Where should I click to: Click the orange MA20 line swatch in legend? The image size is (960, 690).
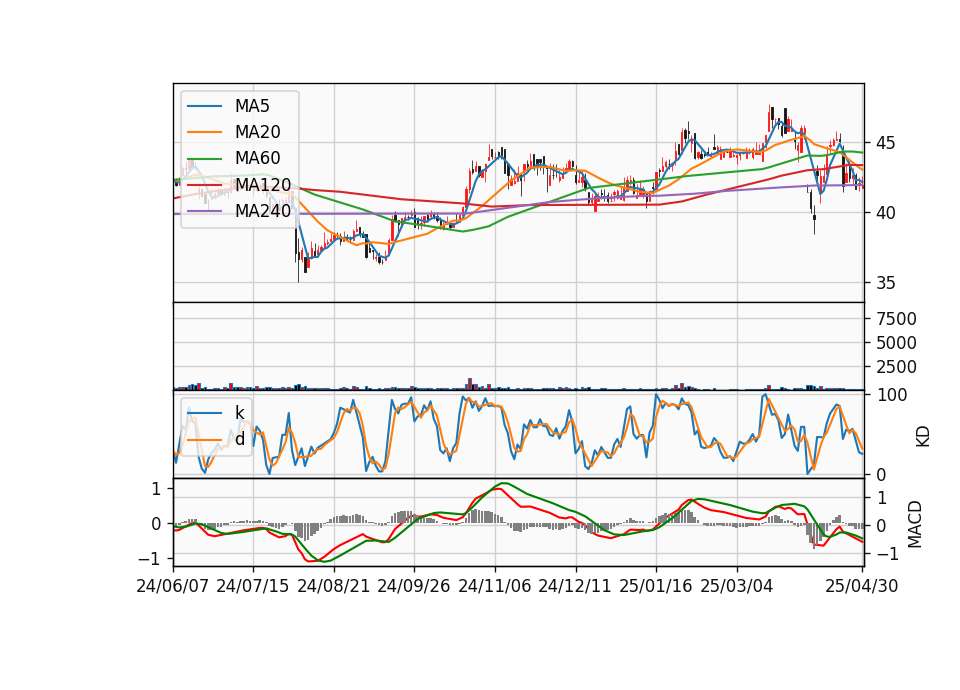click(x=205, y=132)
